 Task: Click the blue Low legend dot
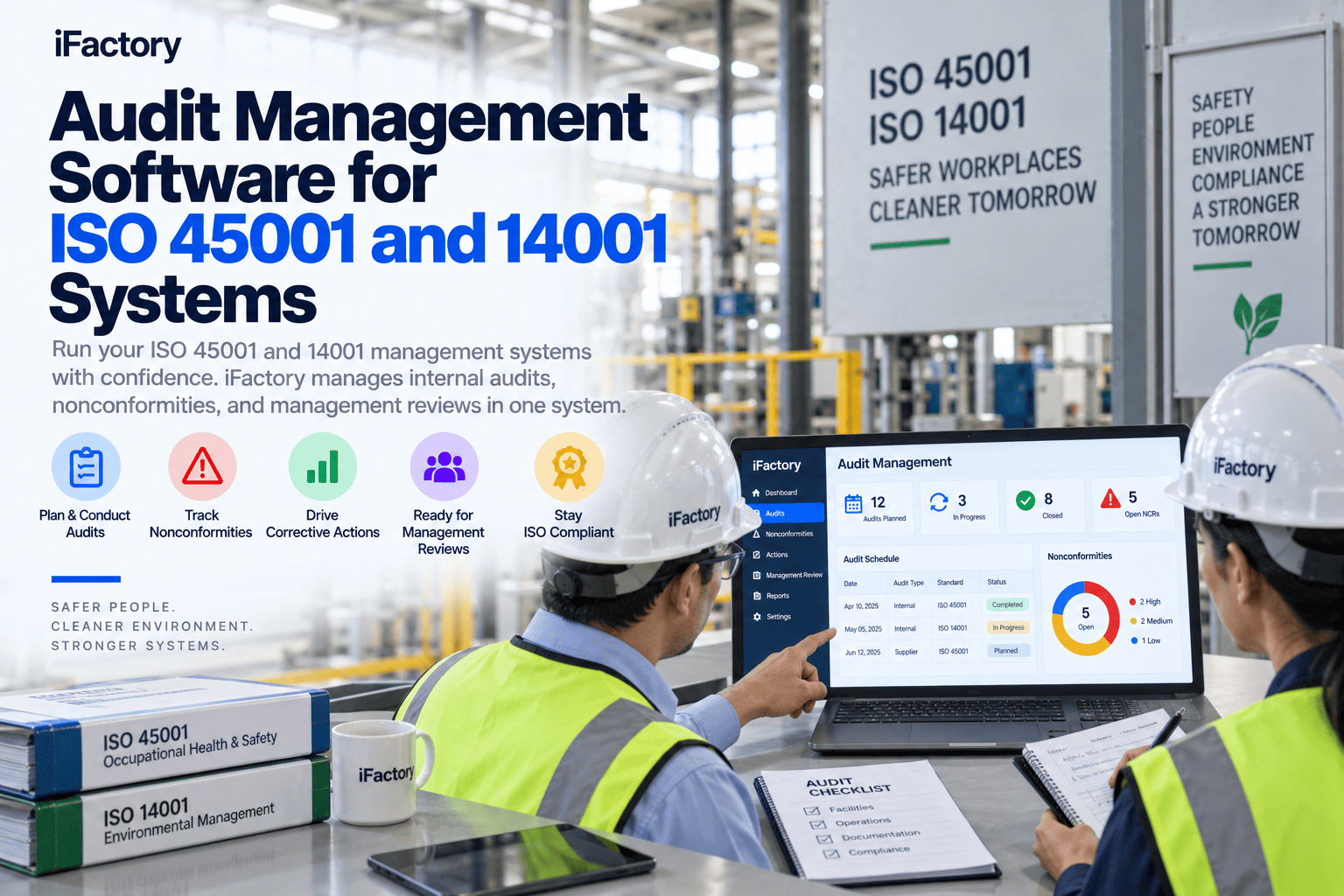coord(1134,640)
